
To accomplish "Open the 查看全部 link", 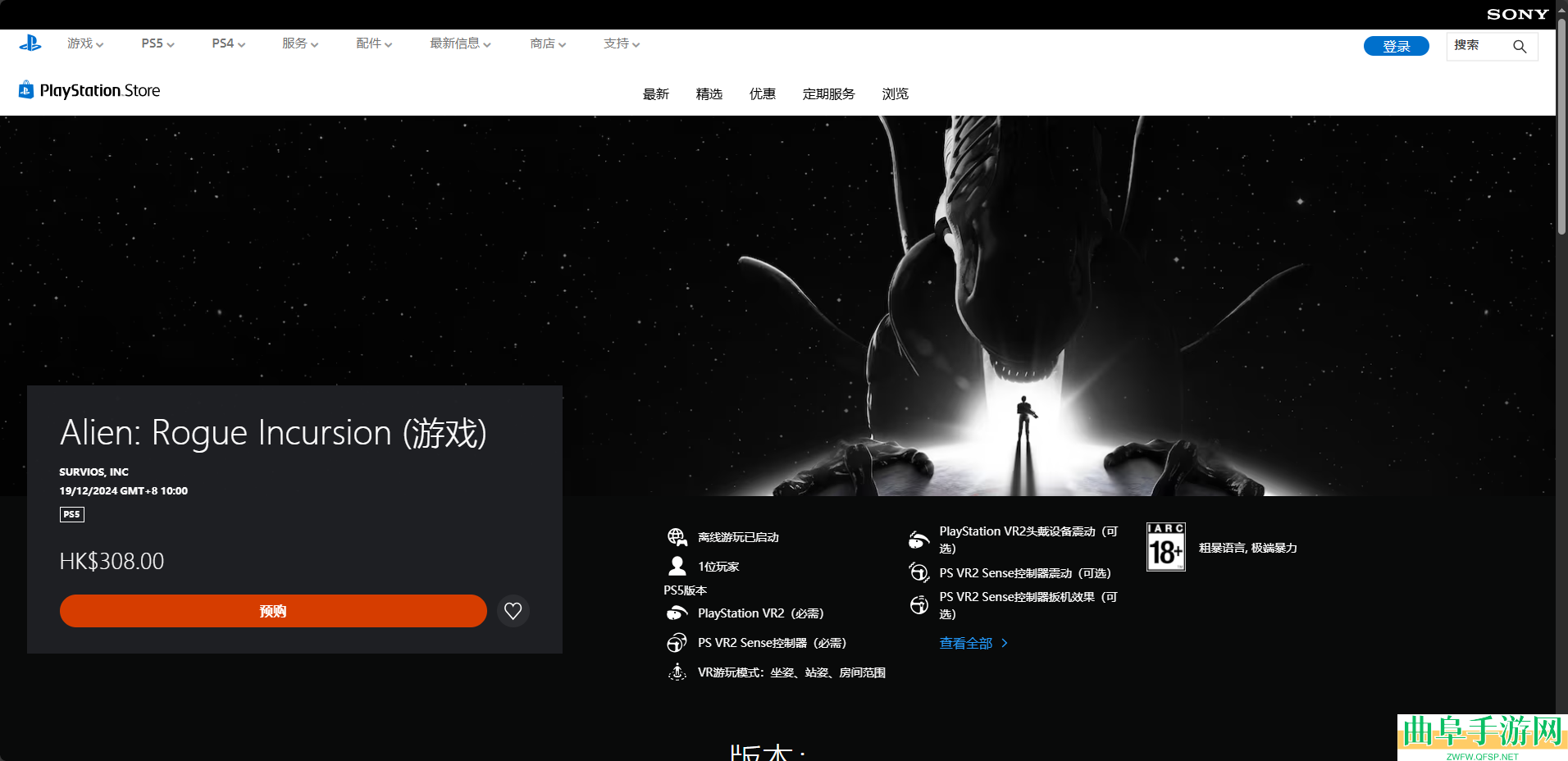I will click(973, 644).
